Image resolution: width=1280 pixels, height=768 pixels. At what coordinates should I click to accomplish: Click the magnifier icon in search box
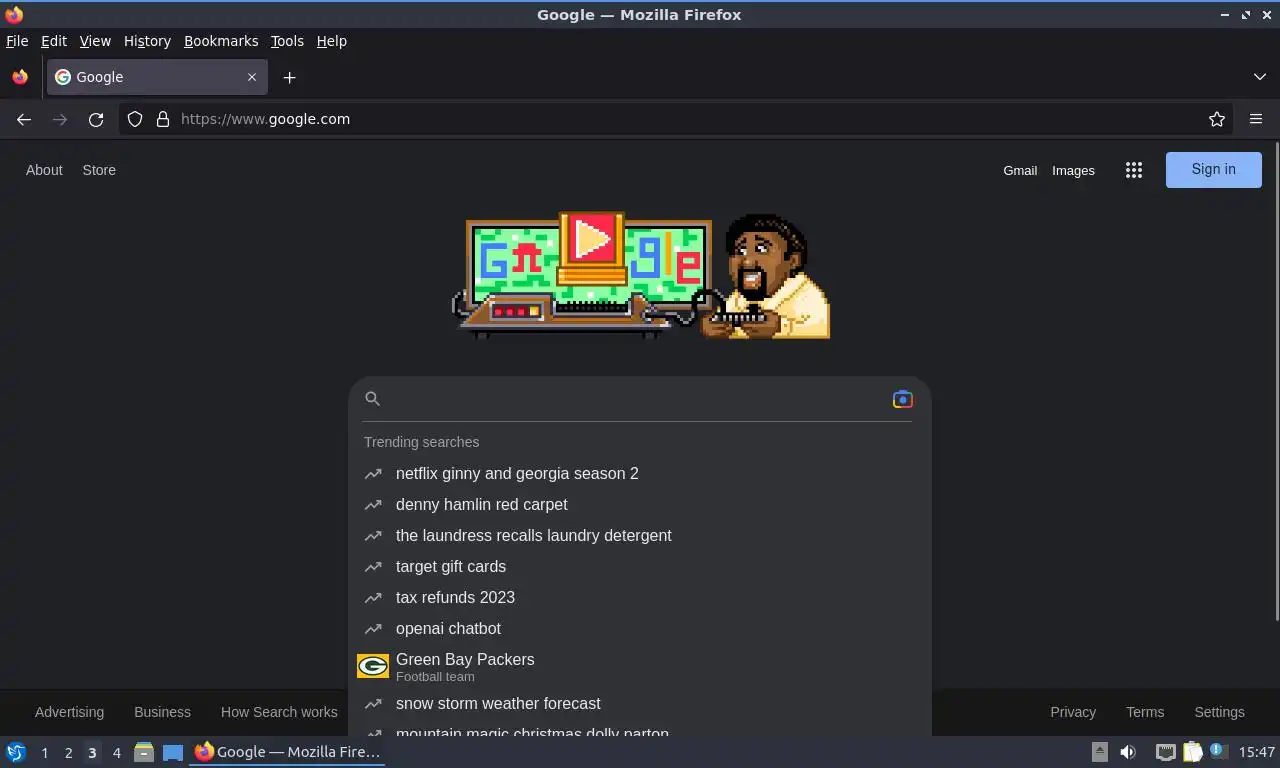372,399
